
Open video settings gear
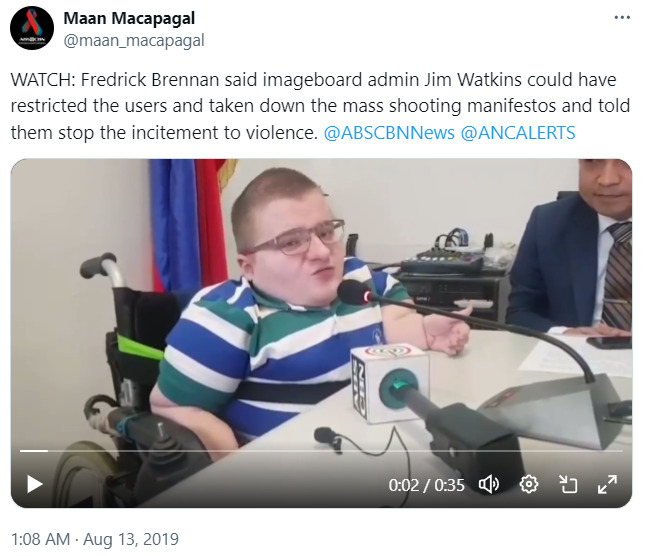529,484
